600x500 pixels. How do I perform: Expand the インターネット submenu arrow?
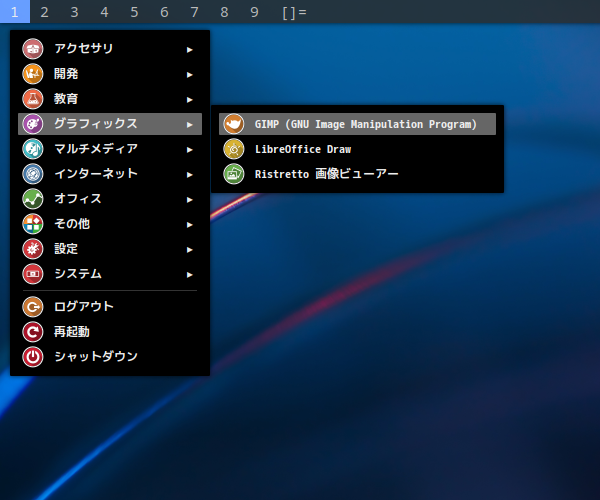point(189,175)
